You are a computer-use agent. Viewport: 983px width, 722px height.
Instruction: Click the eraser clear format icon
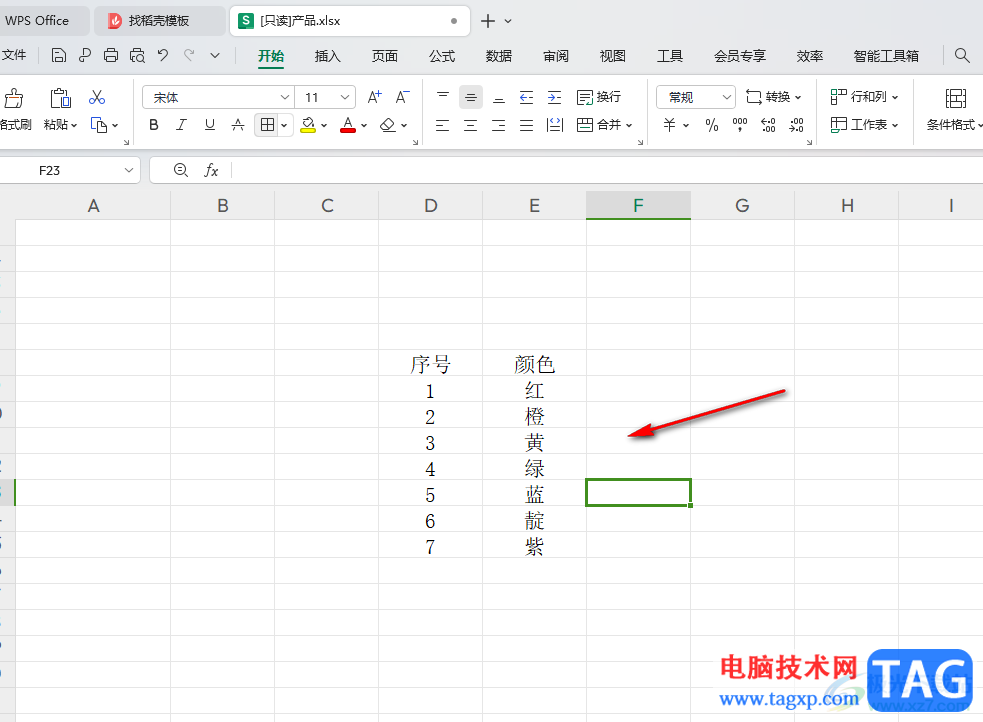[388, 125]
